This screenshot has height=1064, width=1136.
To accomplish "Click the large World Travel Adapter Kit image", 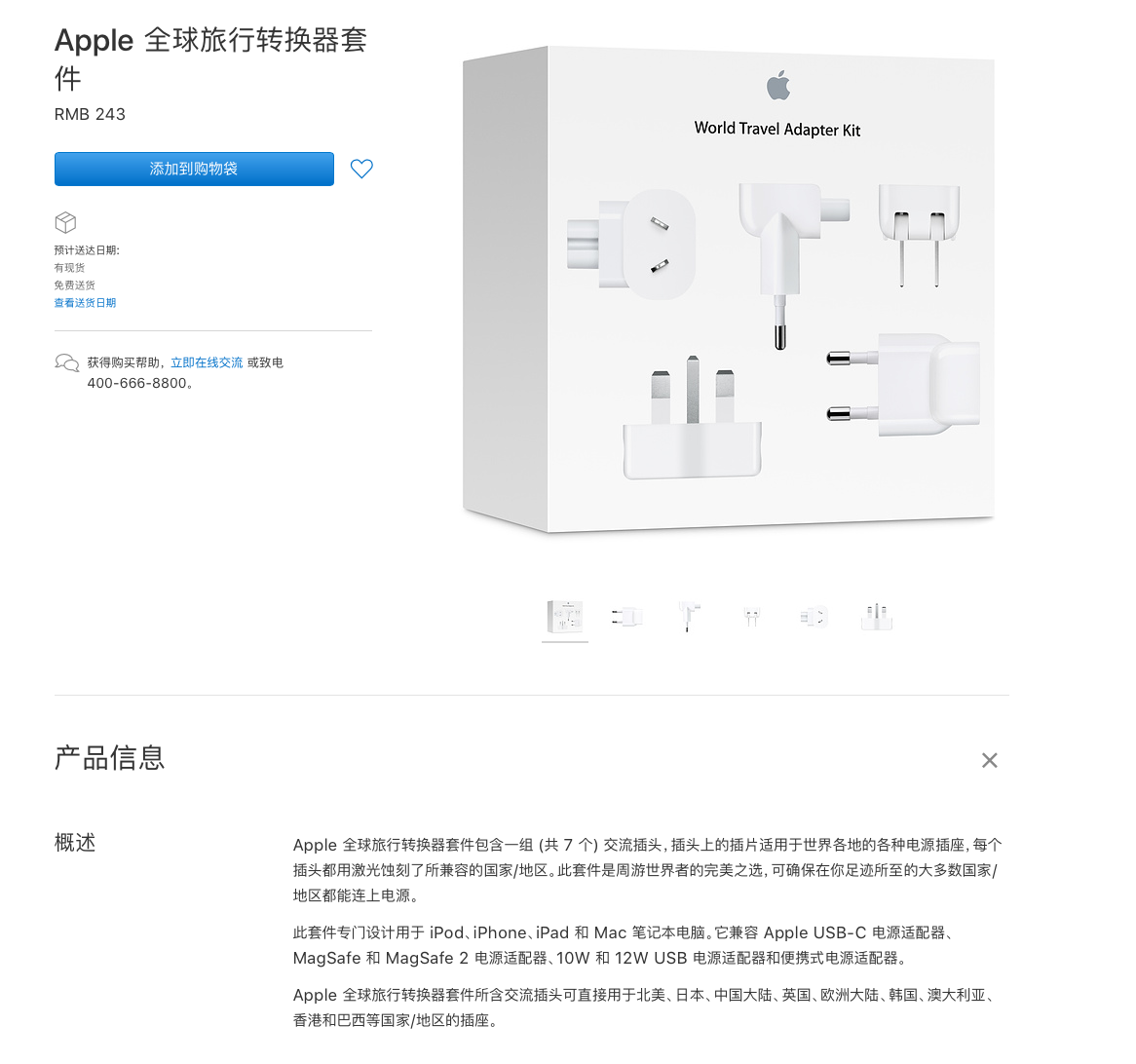I will pyautogui.click(x=729, y=290).
